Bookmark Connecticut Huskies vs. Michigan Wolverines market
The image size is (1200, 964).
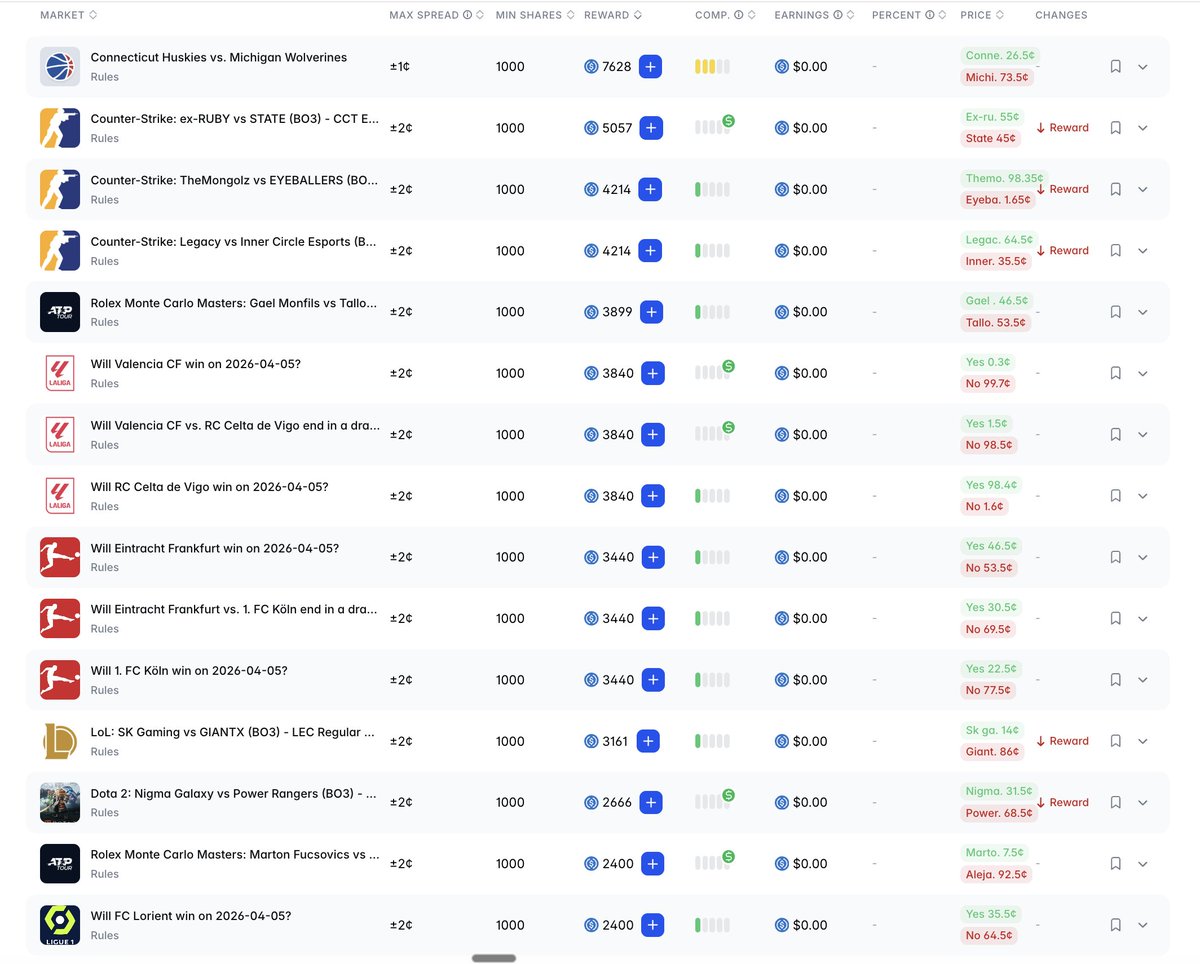click(1115, 67)
